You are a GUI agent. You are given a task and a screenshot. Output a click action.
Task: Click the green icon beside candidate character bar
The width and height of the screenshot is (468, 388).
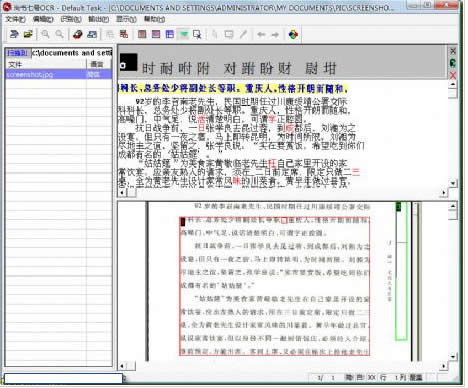click(x=453, y=63)
